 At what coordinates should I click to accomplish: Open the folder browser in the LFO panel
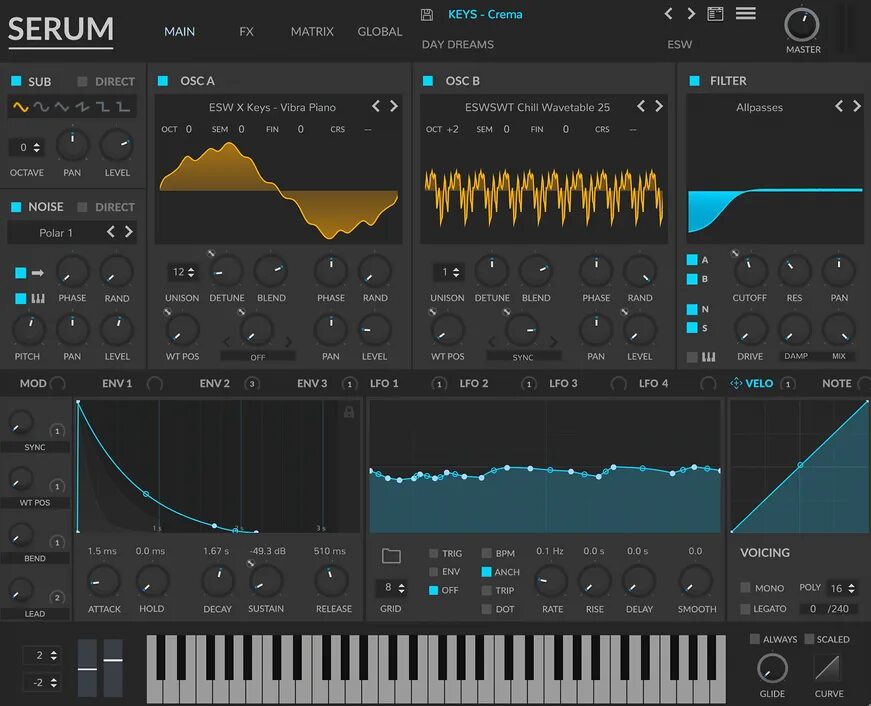(391, 554)
